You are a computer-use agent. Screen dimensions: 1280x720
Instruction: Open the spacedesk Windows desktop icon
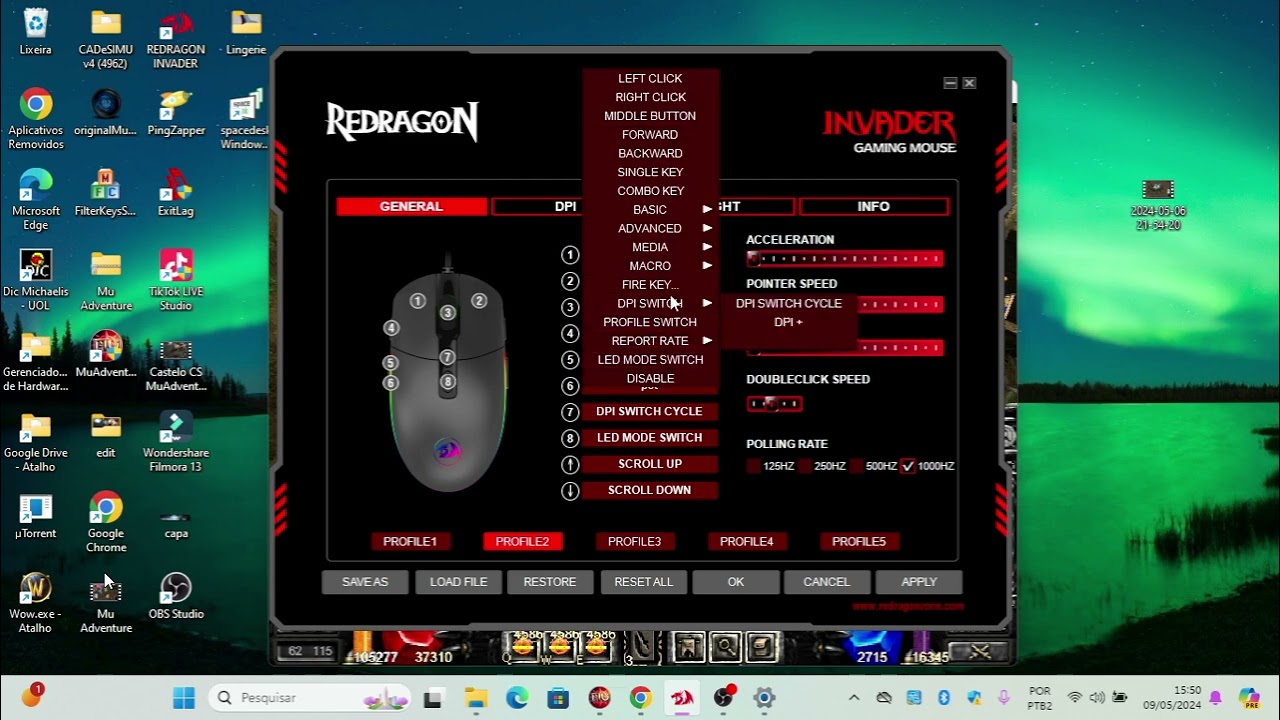(x=246, y=120)
